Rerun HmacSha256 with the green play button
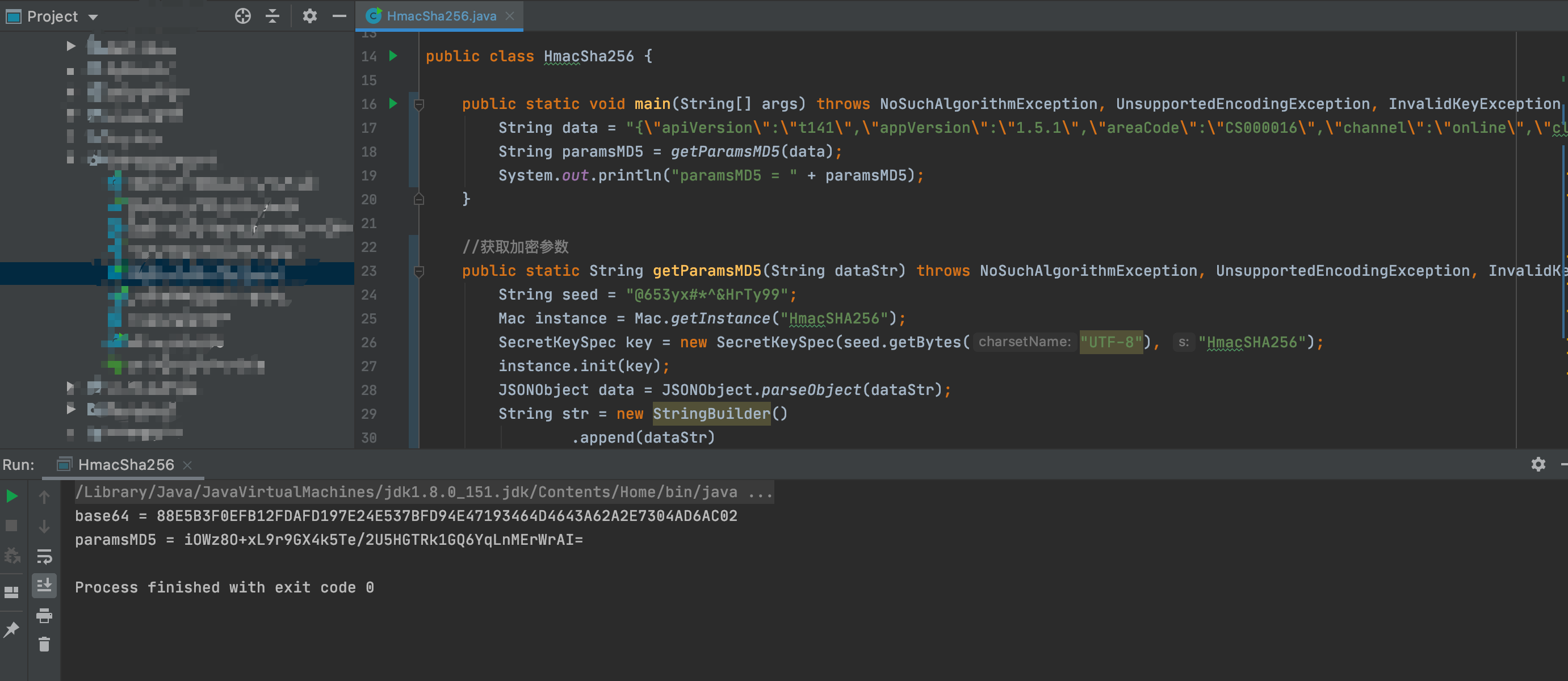Screen dimensions: 1568x681 click(11, 496)
